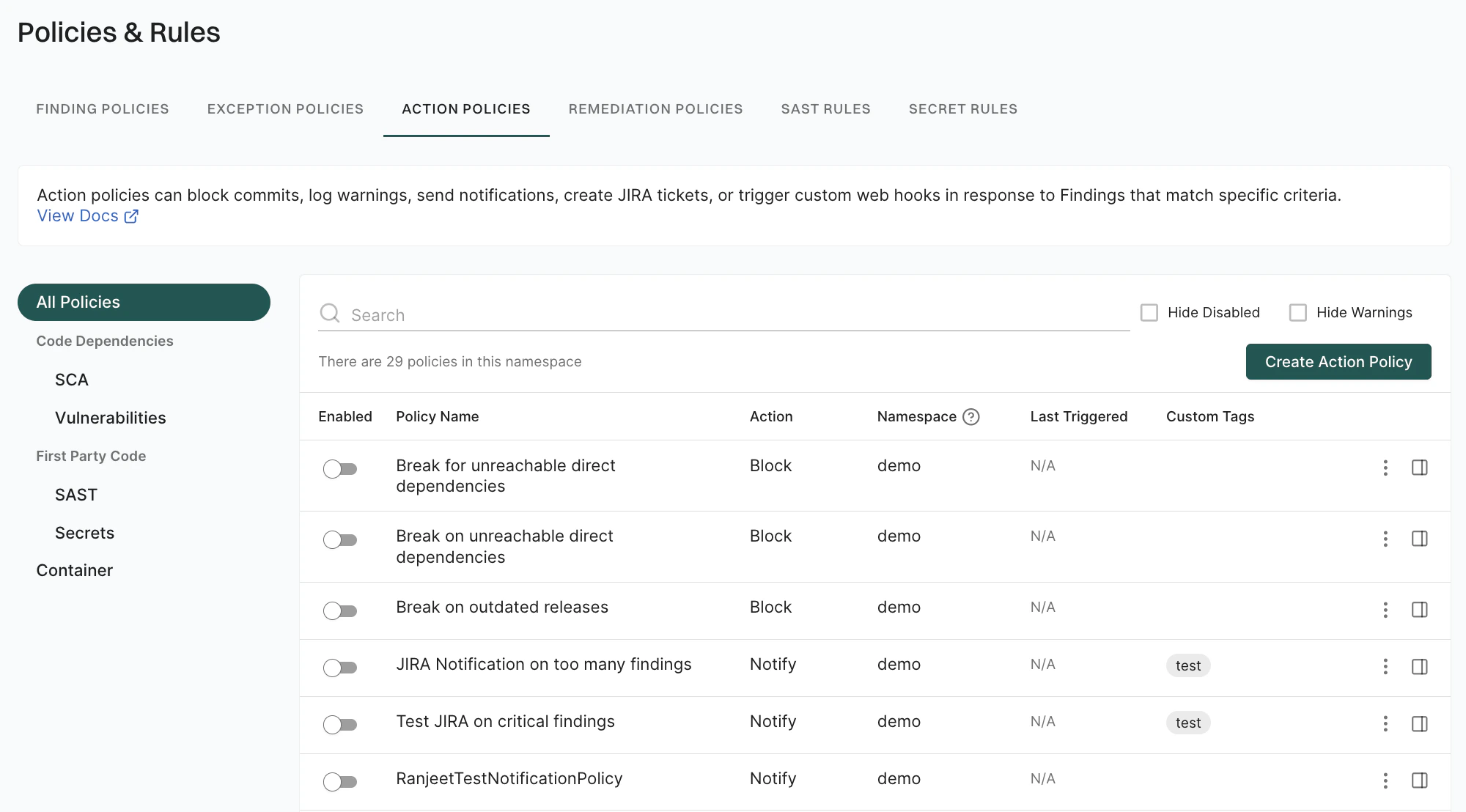Open three-dot menu for Break on unreachable direct dependencies
The image size is (1466, 812).
1385,539
